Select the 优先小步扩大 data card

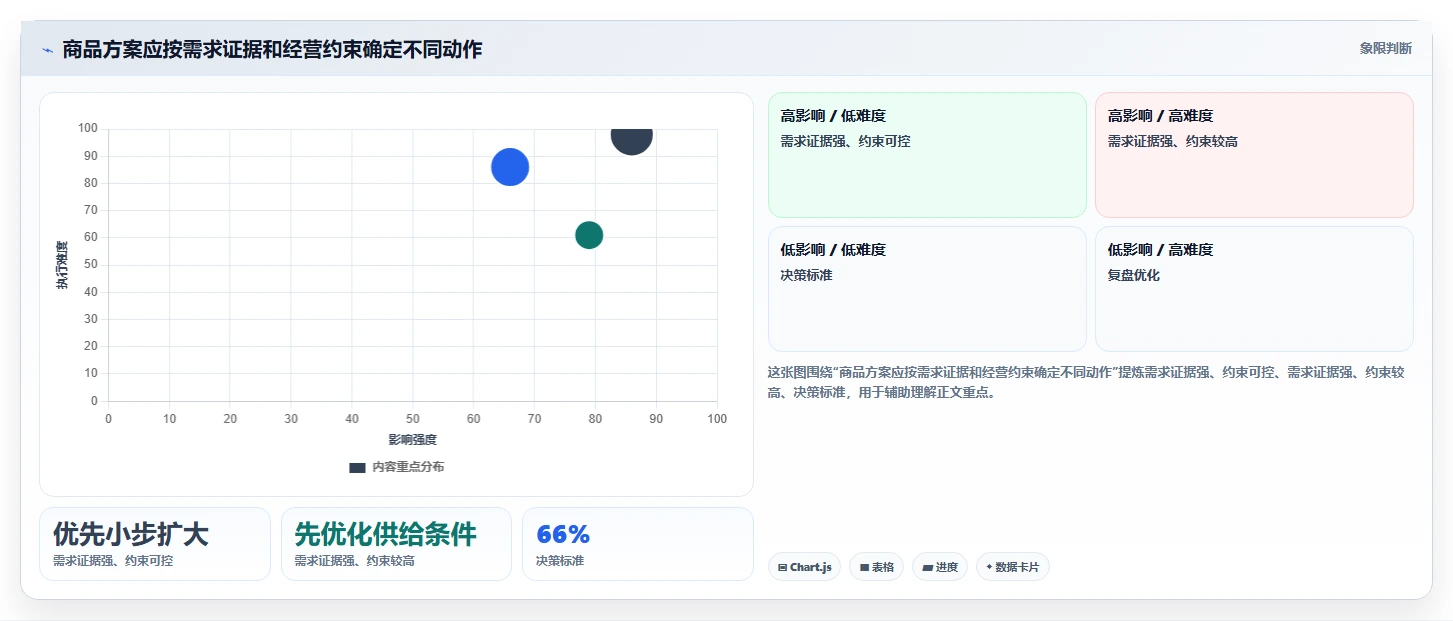click(x=155, y=544)
